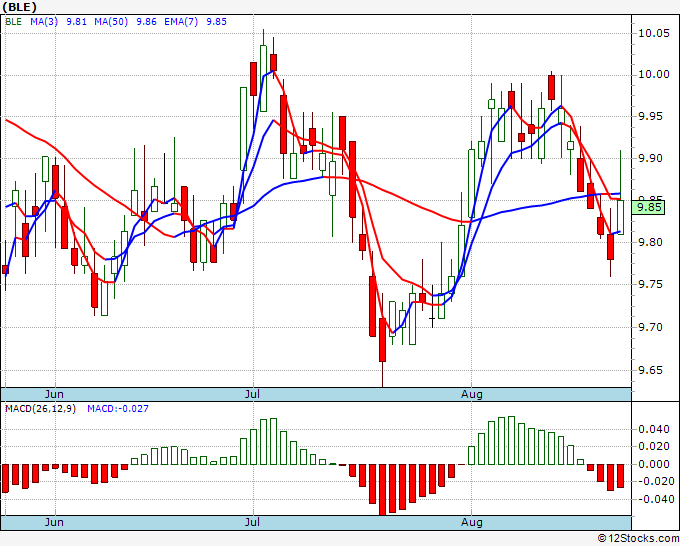Click Jun on the price chart date axis
Screen dimensions: 680x546
(54, 394)
